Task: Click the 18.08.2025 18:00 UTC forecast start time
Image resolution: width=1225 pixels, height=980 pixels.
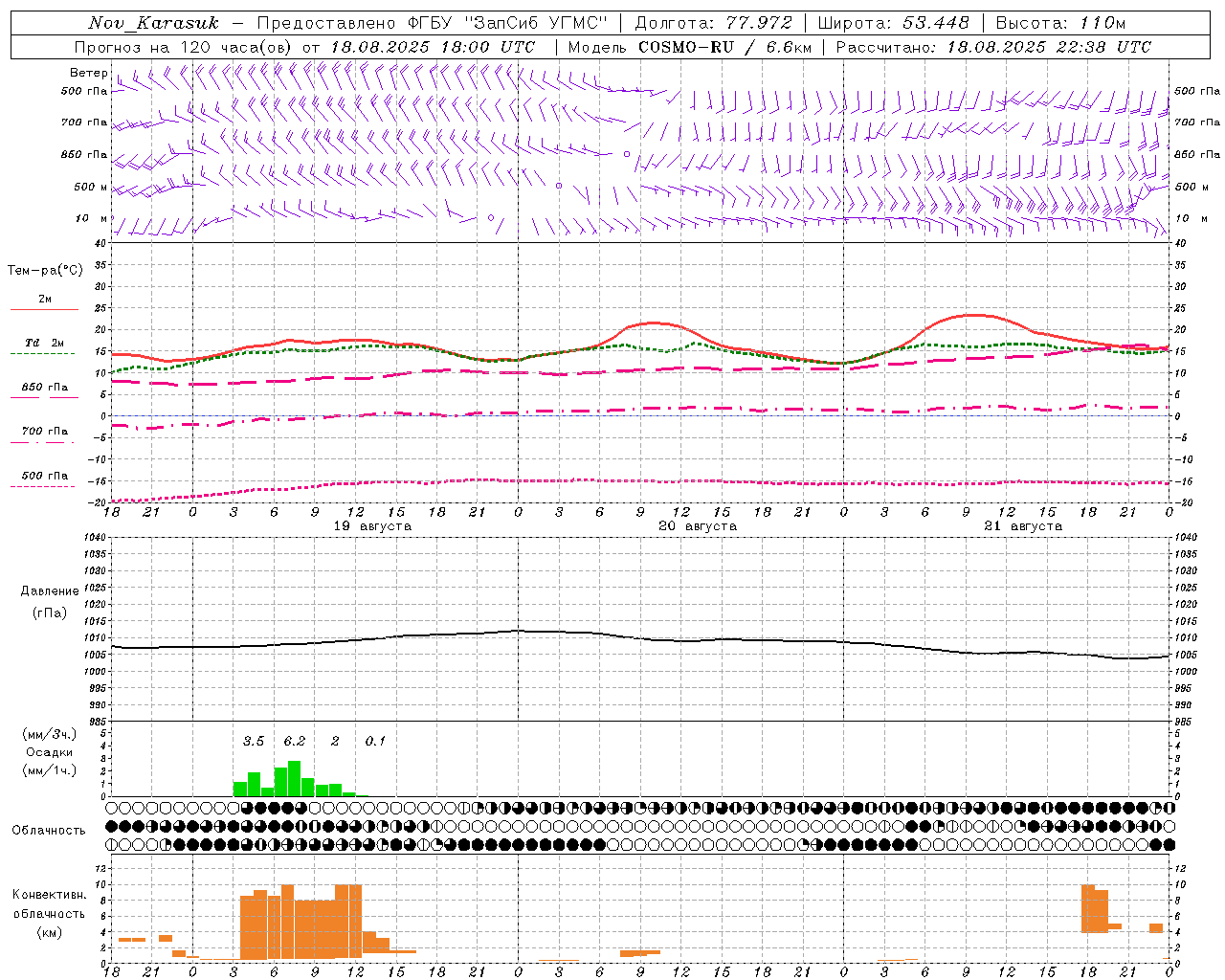Action: pyautogui.click(x=433, y=47)
